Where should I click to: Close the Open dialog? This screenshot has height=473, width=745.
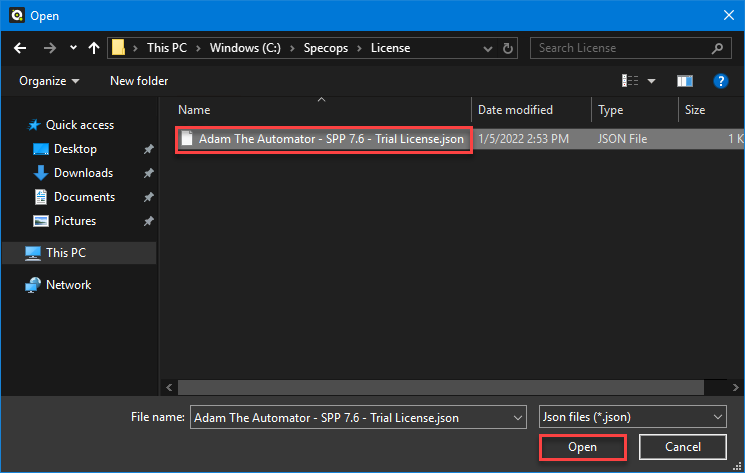(x=729, y=15)
